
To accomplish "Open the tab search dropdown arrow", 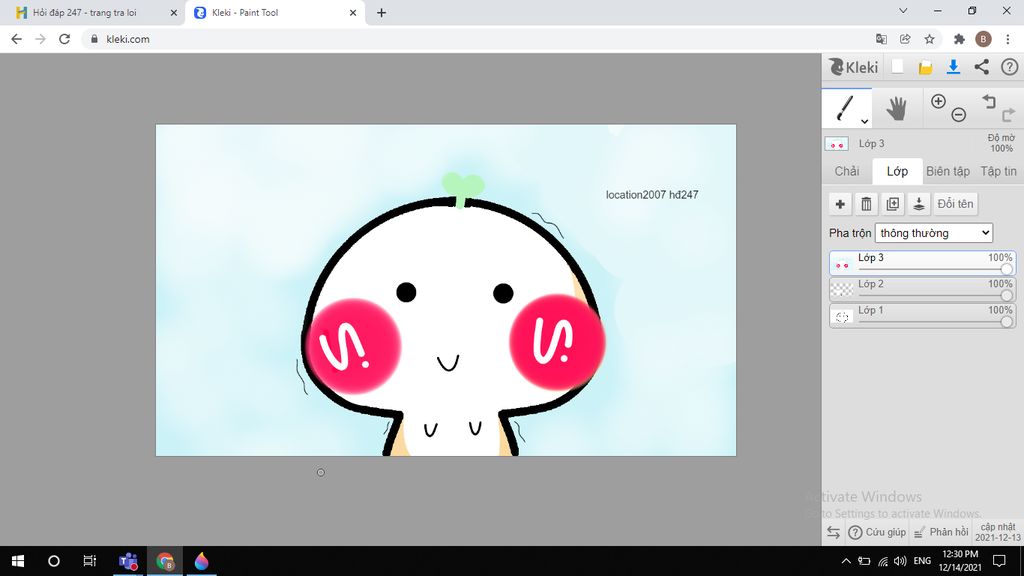I will [x=903, y=11].
